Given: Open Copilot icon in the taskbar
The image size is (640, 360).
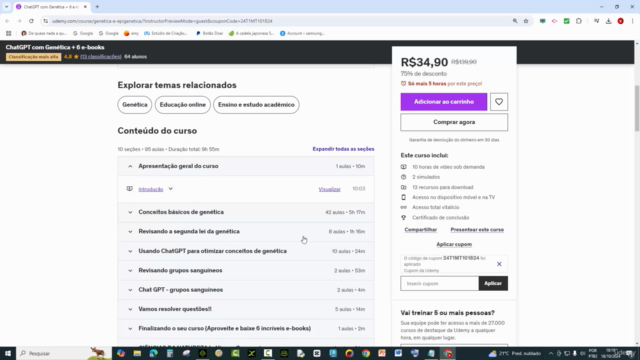Looking at the screenshot, I should pyautogui.click(x=121, y=353).
